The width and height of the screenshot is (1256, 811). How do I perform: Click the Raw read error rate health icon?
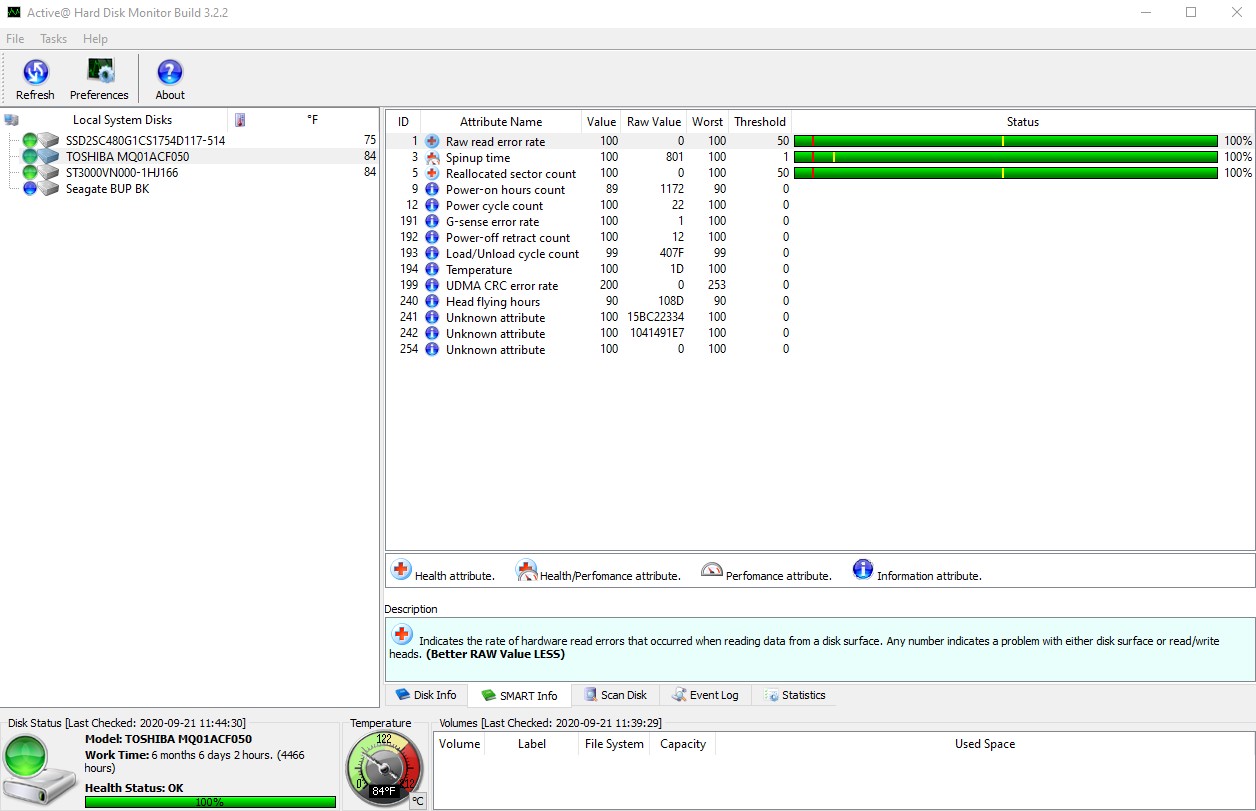click(x=432, y=142)
